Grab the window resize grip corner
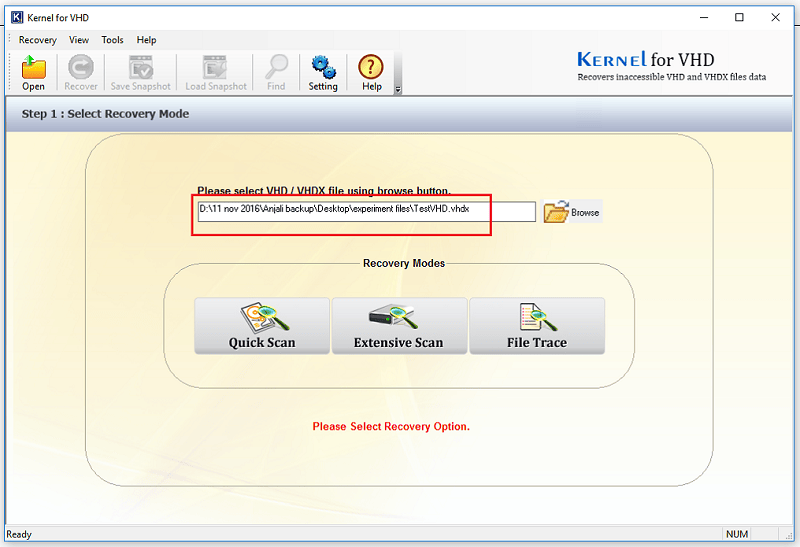 pos(789,535)
